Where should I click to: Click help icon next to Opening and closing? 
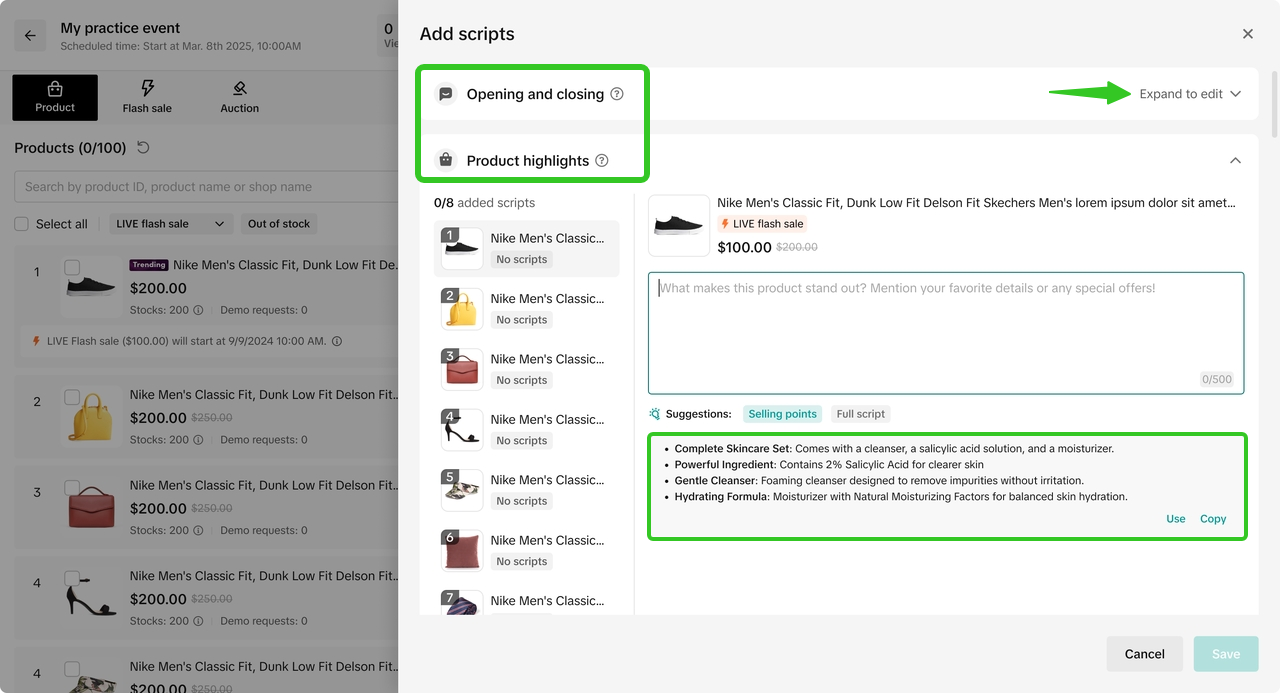pyautogui.click(x=617, y=94)
